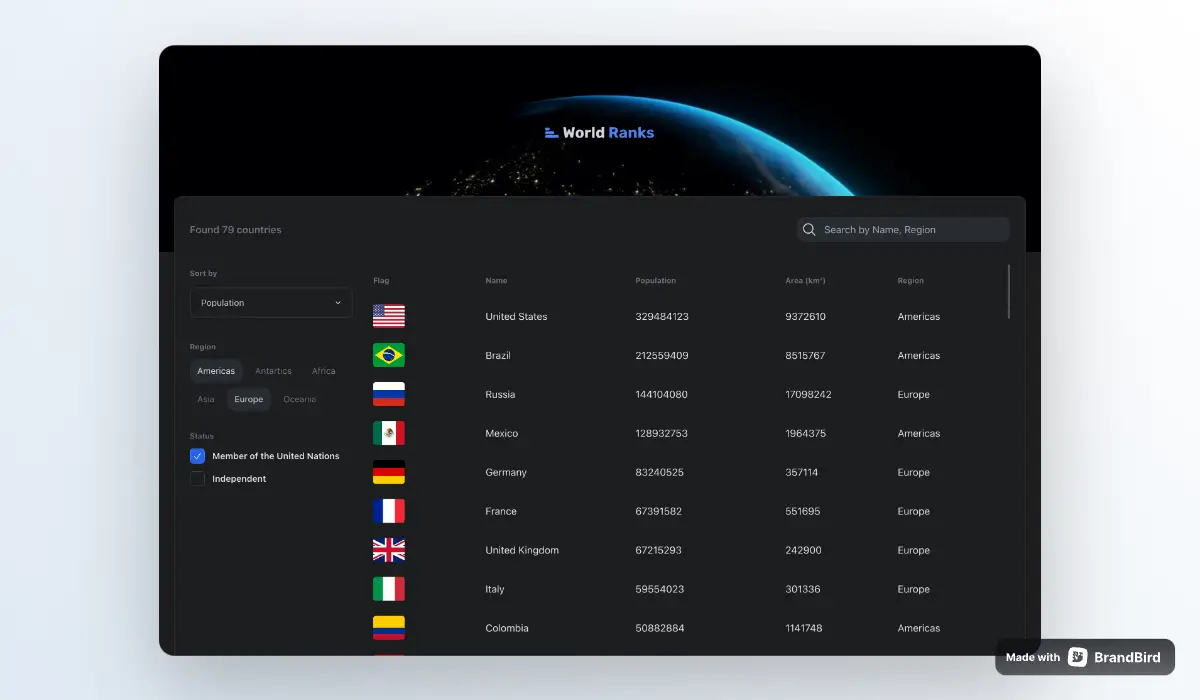The width and height of the screenshot is (1200, 700).
Task: Select the Africa region filter
Action: 323,370
